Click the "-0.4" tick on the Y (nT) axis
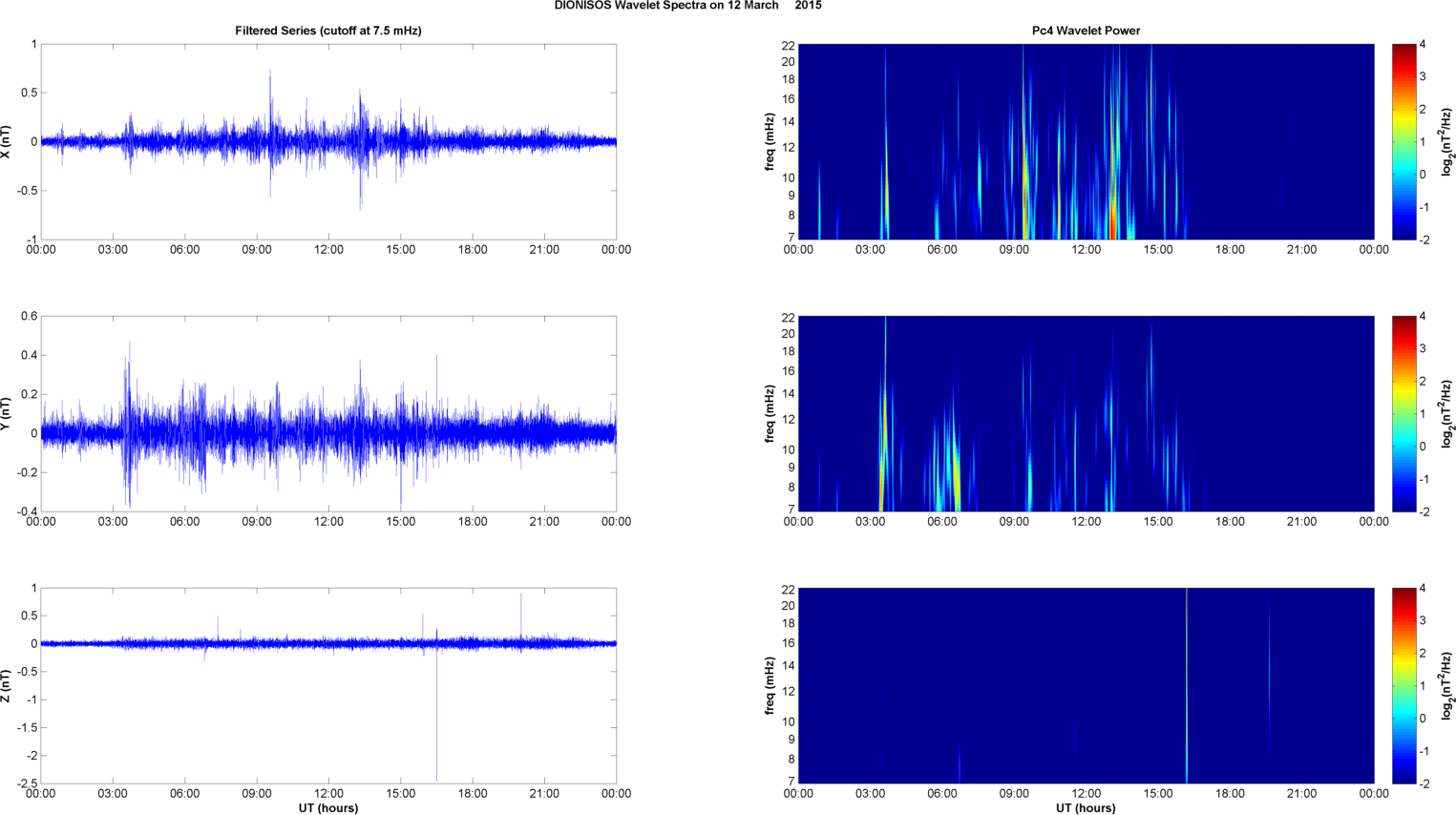 tap(27, 512)
